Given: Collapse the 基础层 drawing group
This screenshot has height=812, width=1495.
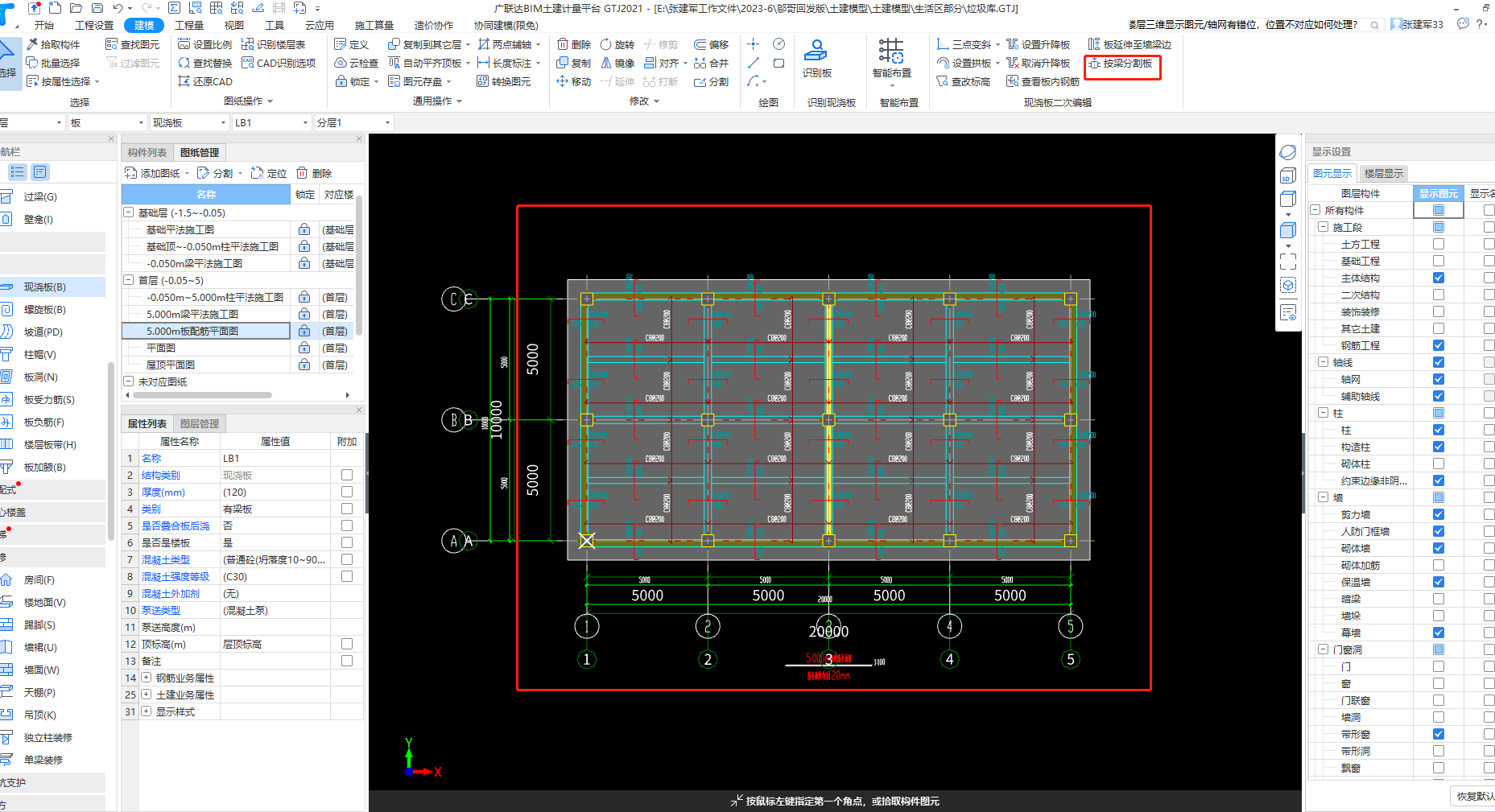Looking at the screenshot, I should click(x=129, y=212).
